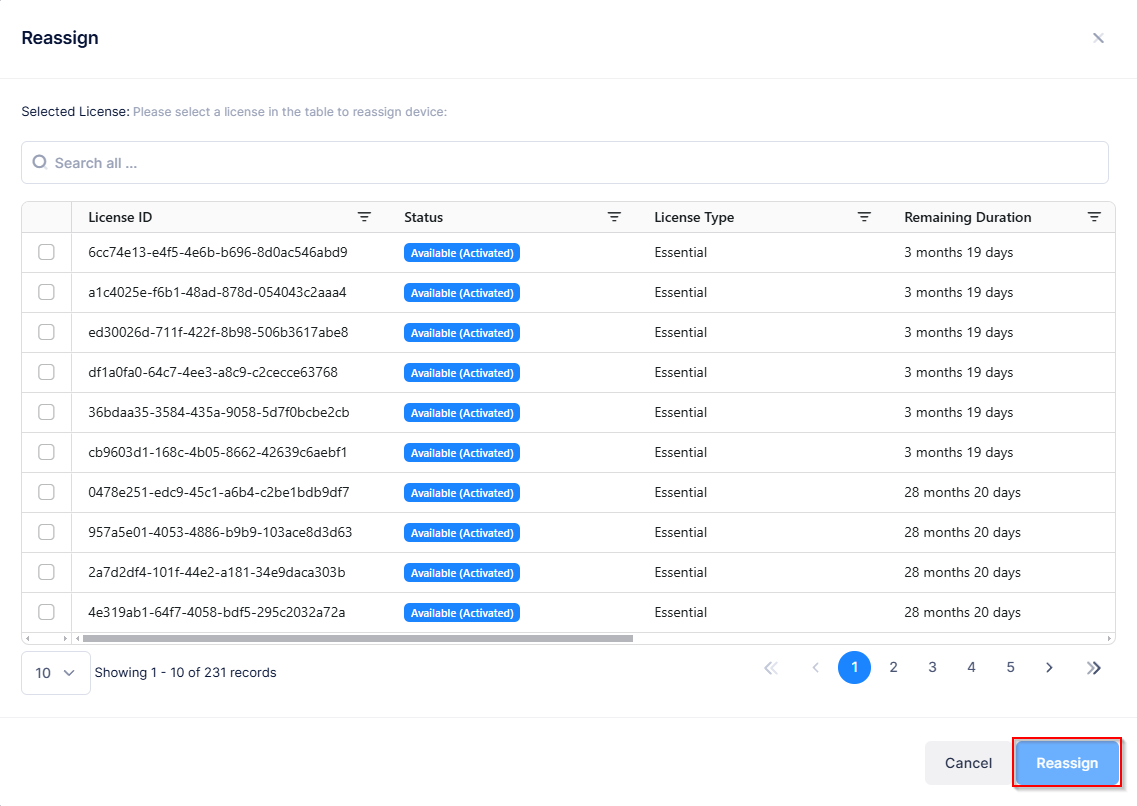This screenshot has width=1137, height=806.
Task: Open the License ID column filter icon
Action: (x=365, y=217)
